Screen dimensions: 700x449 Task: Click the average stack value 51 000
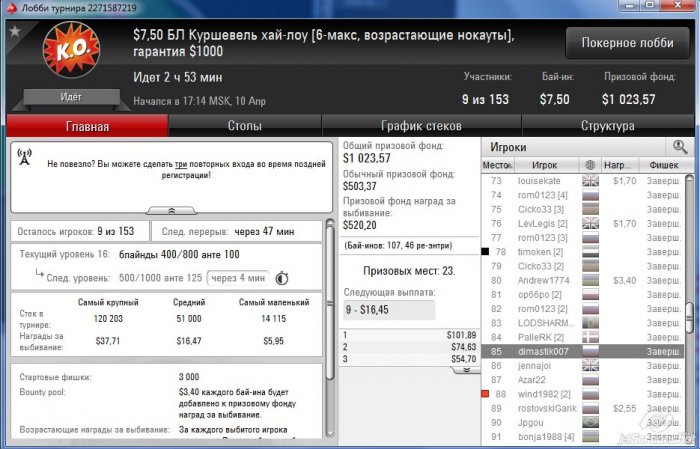[189, 319]
